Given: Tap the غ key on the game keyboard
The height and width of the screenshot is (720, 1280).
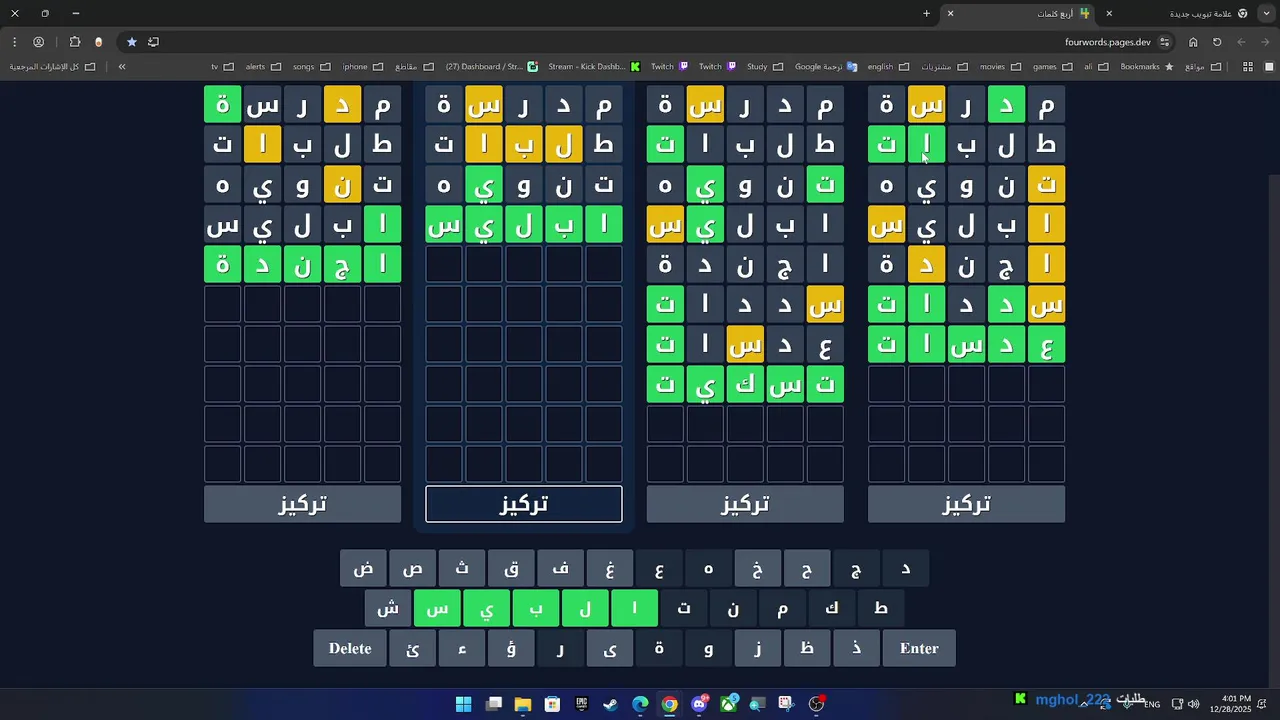Looking at the screenshot, I should pos(610,568).
